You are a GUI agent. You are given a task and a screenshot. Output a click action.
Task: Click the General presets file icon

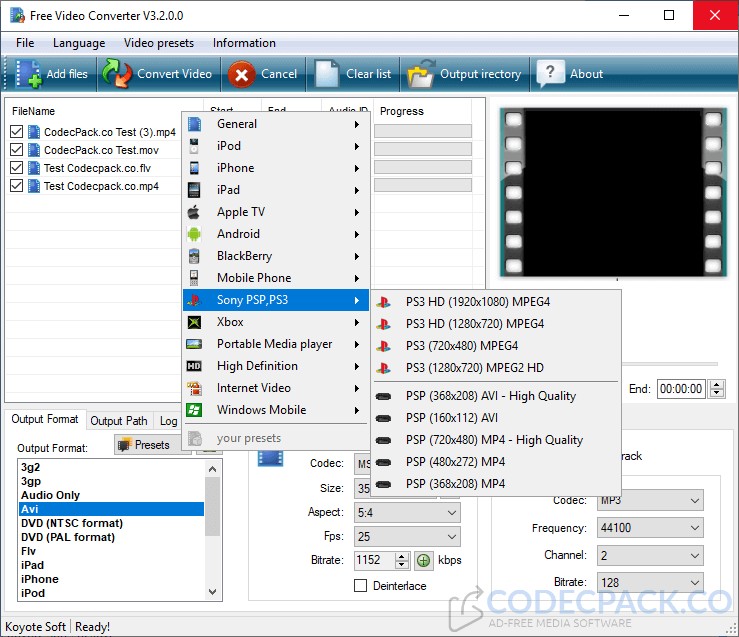[x=194, y=124]
